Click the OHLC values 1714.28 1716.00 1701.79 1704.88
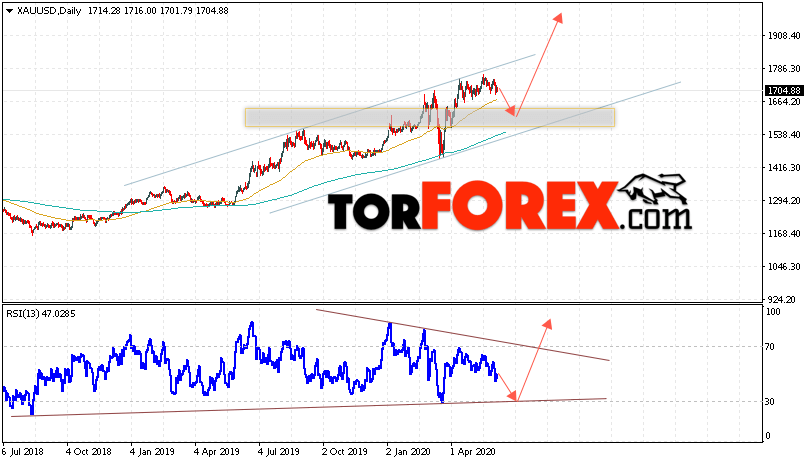The image size is (808, 463). point(158,11)
